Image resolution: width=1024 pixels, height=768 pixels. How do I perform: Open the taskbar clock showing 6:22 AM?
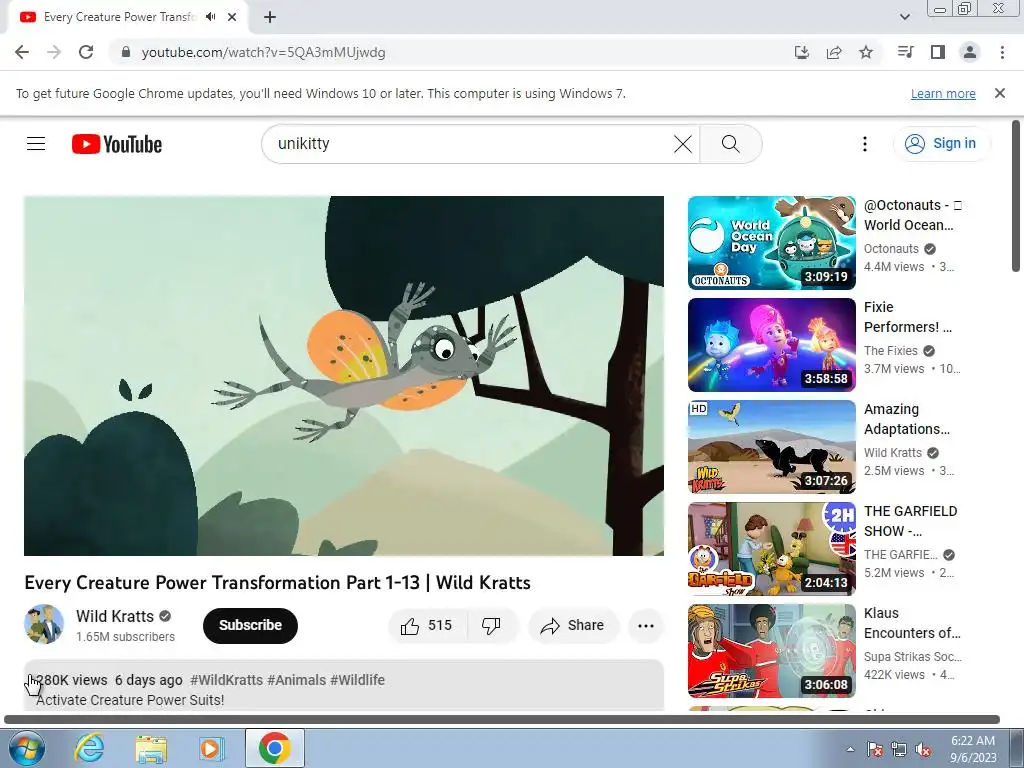[x=973, y=749]
